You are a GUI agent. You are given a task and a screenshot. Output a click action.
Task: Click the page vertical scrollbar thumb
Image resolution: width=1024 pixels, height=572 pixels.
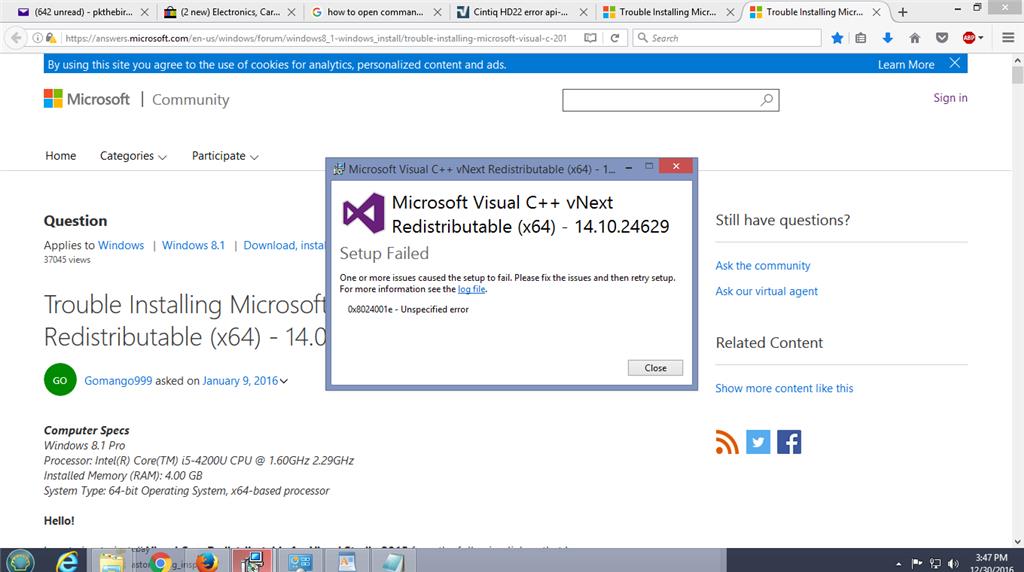point(1017,74)
